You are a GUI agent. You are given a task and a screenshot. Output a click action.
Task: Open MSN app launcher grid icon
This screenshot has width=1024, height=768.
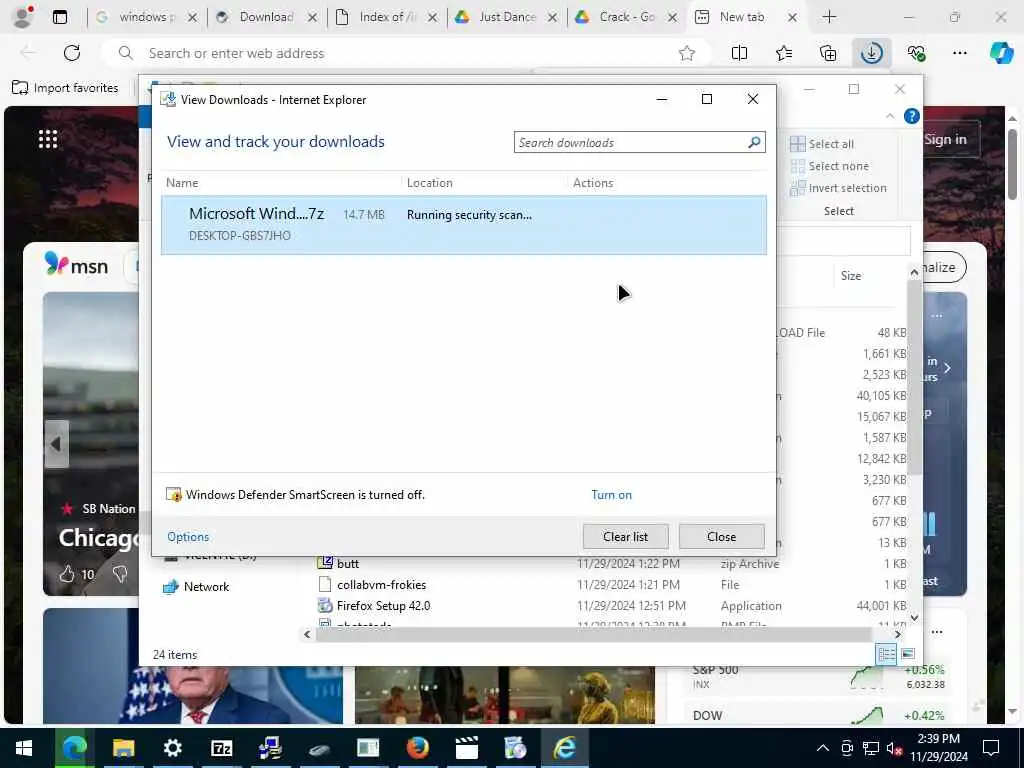(48, 139)
